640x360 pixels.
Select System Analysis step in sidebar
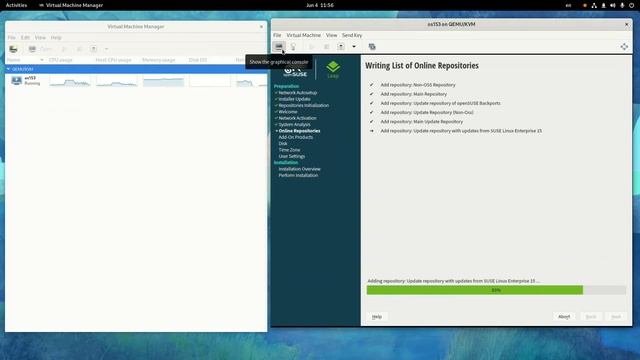(x=294, y=124)
